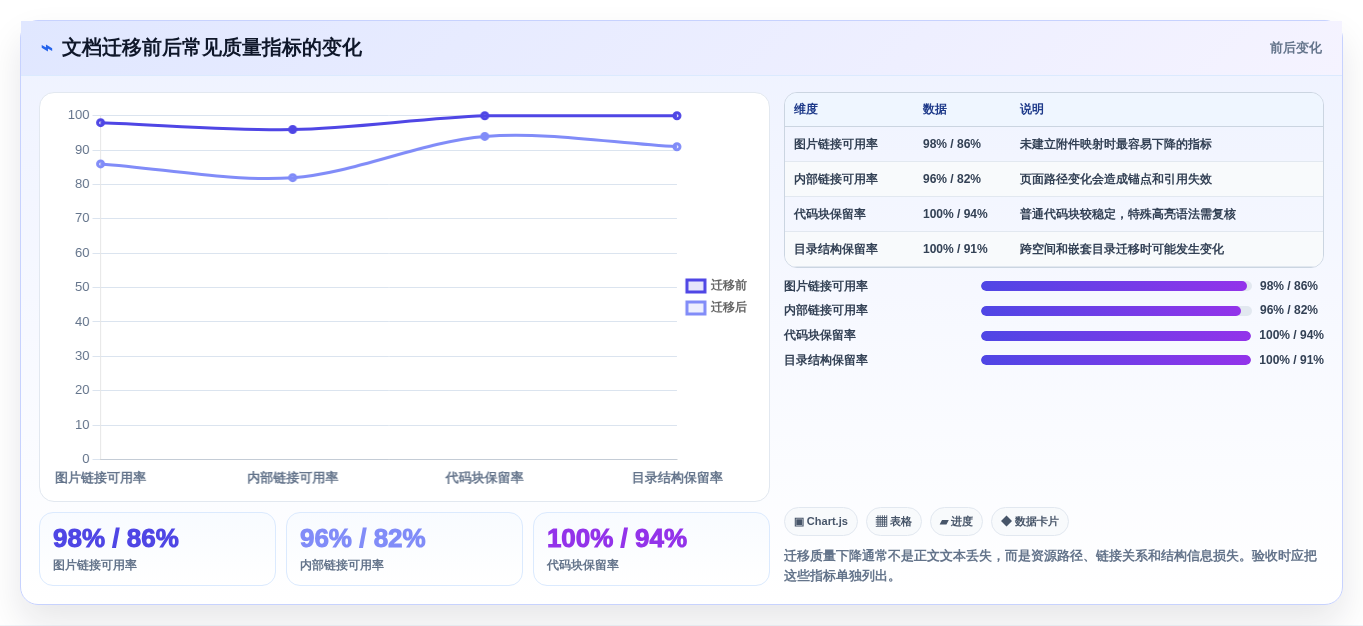The image size is (1363, 626).
Task: Click the 代码块保留率 progress bar
Action: click(1116, 336)
